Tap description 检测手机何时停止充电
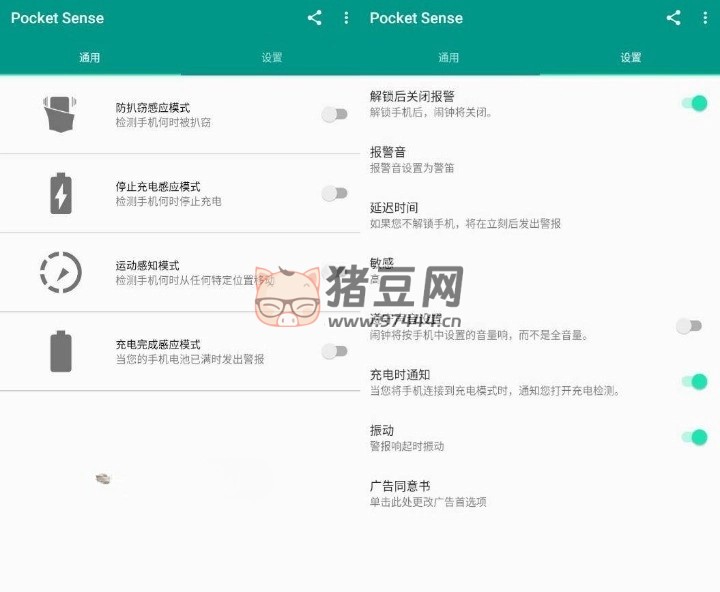Screen dimensions: 720x592 click(169, 202)
